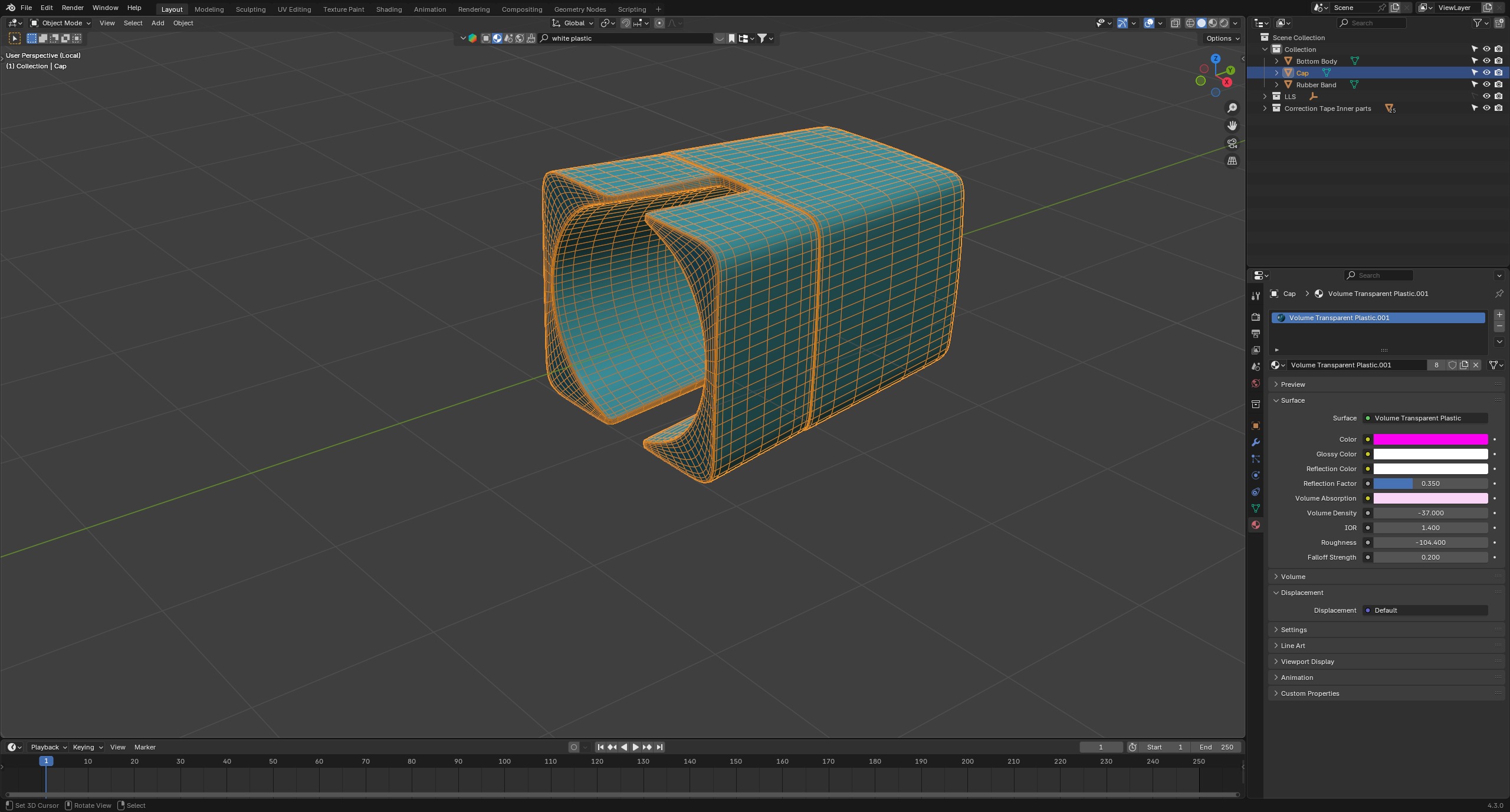The width and height of the screenshot is (1510, 812).
Task: Switch to rendered viewport shading
Action: 1224,23
